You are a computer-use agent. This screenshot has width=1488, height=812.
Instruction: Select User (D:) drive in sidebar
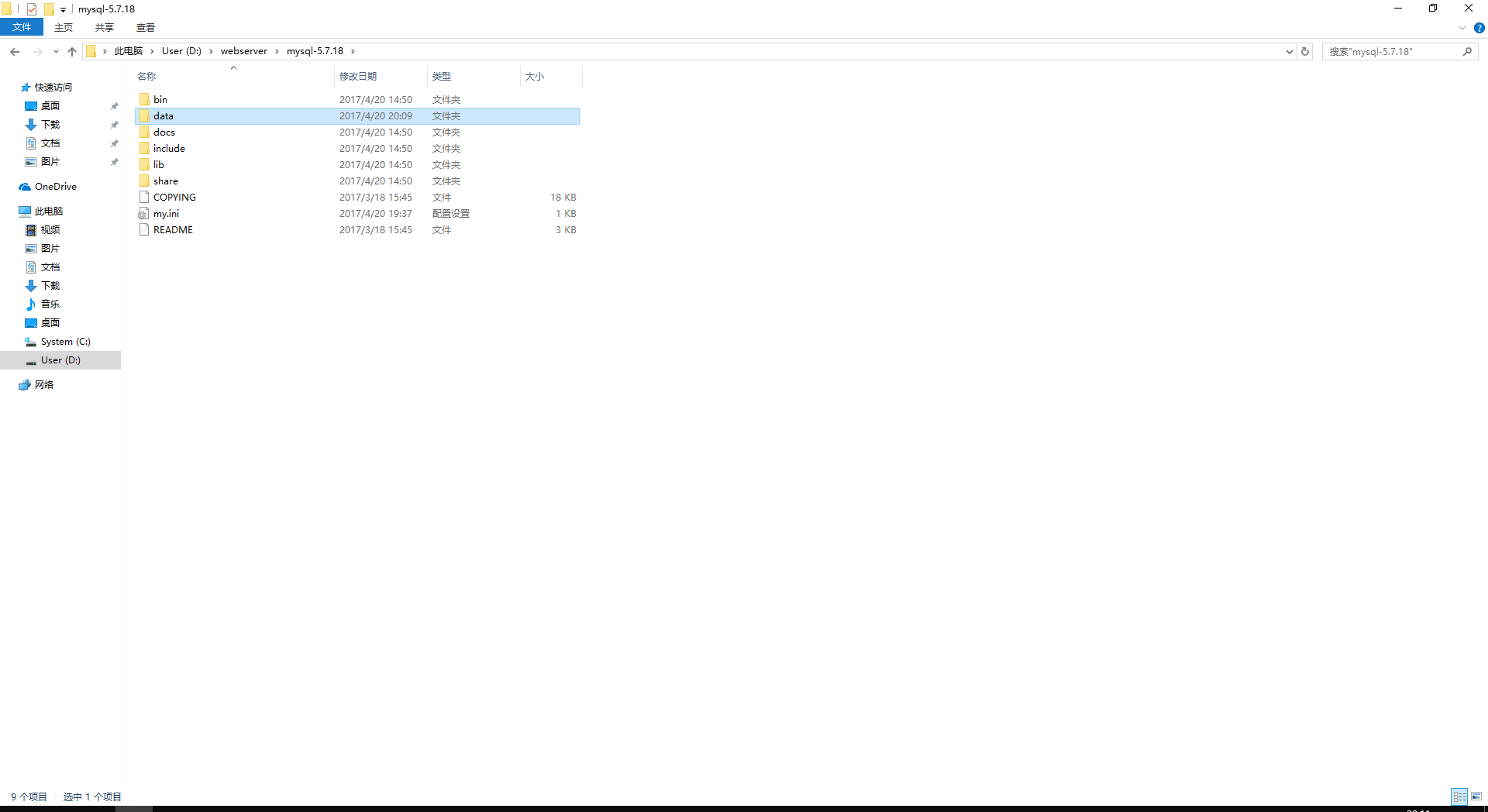click(x=60, y=360)
